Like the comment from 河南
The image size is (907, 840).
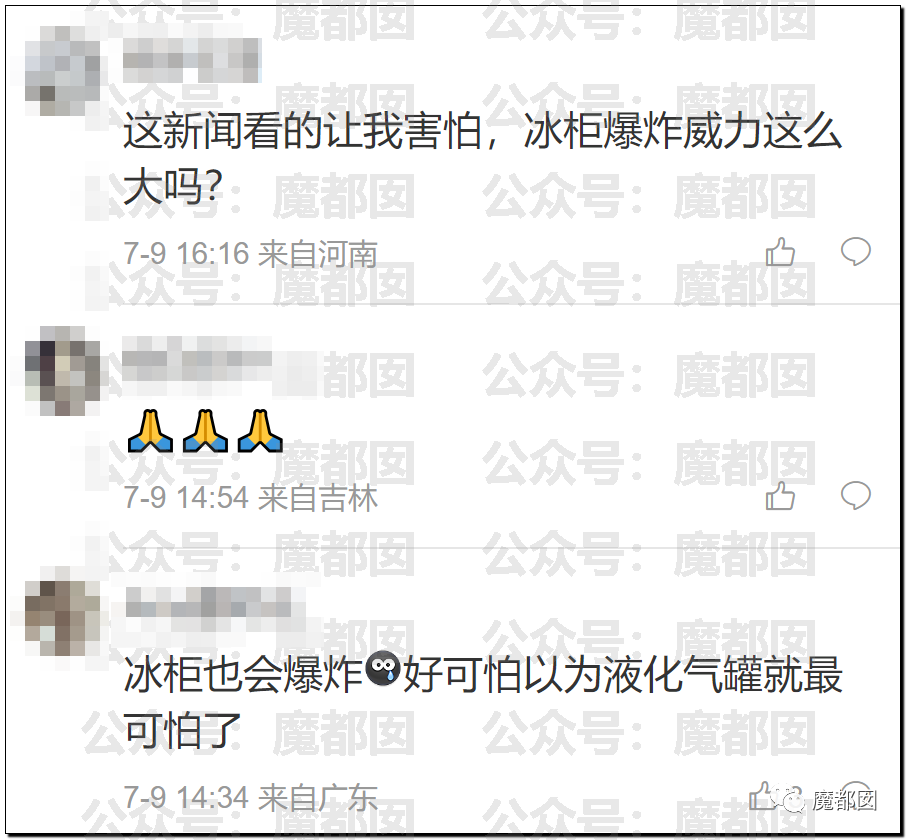pyautogui.click(x=780, y=252)
